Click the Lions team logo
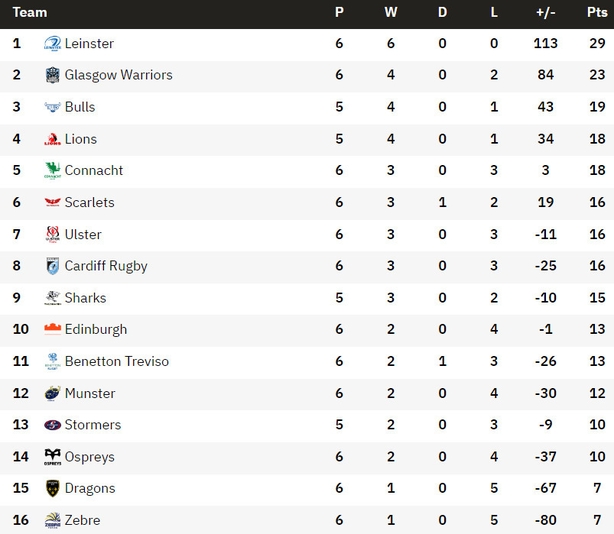The width and height of the screenshot is (614, 534). coord(52,139)
